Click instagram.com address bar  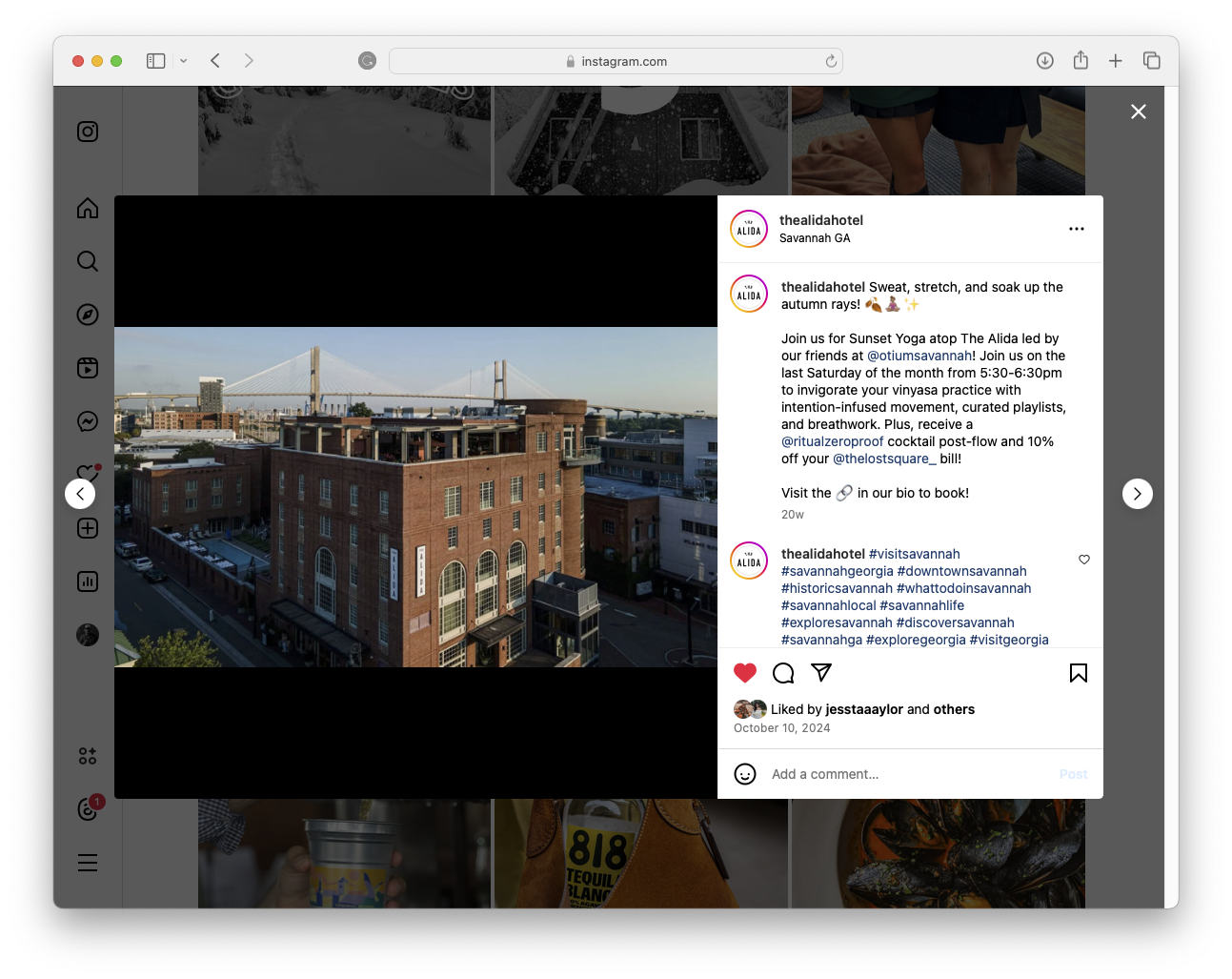click(616, 61)
